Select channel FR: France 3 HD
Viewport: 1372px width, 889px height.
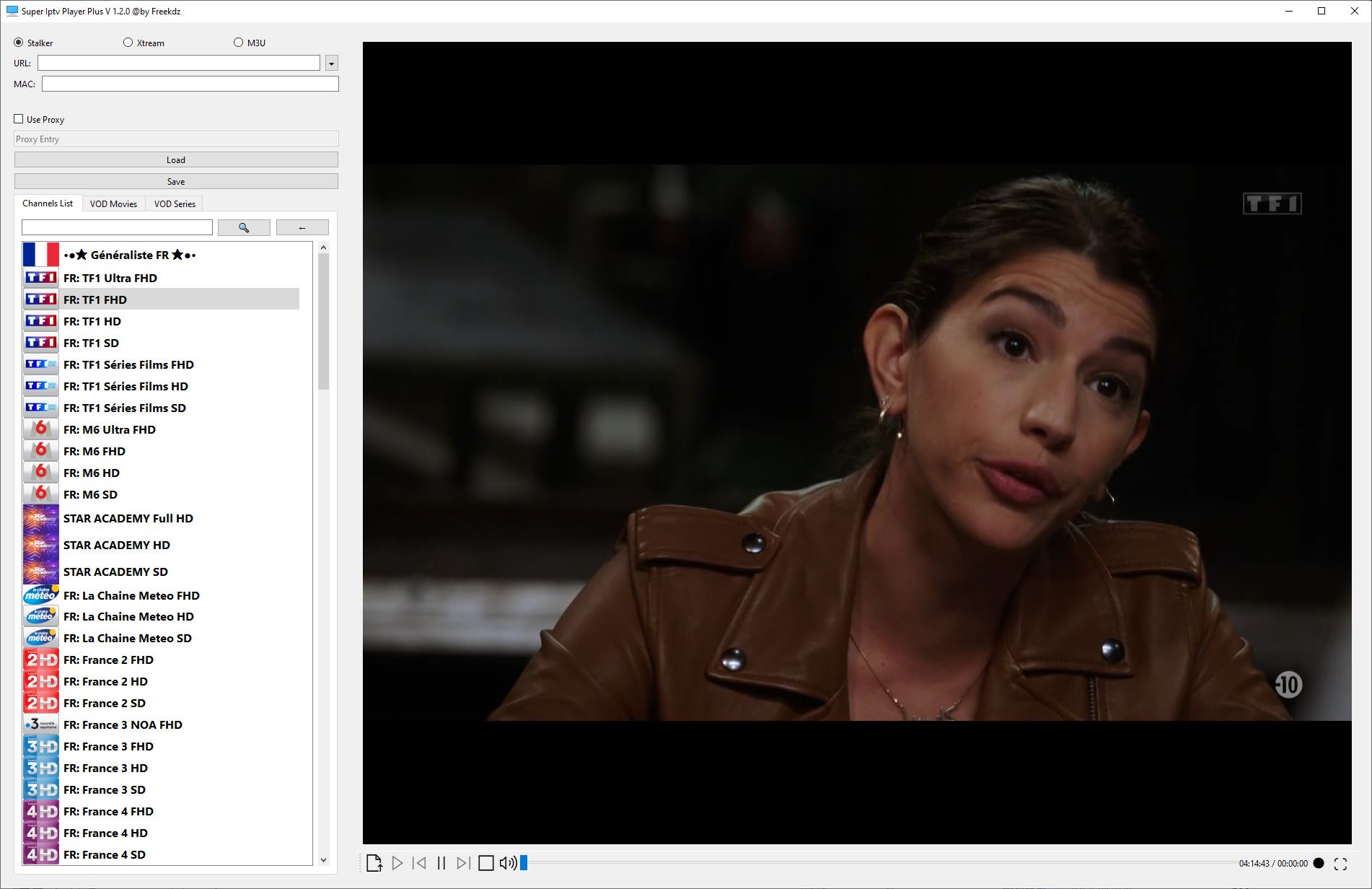(161, 768)
